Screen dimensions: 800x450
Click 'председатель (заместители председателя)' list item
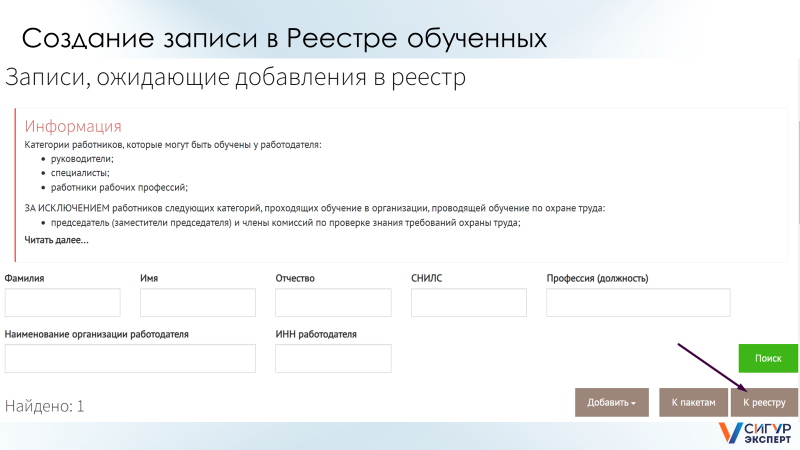(x=286, y=223)
